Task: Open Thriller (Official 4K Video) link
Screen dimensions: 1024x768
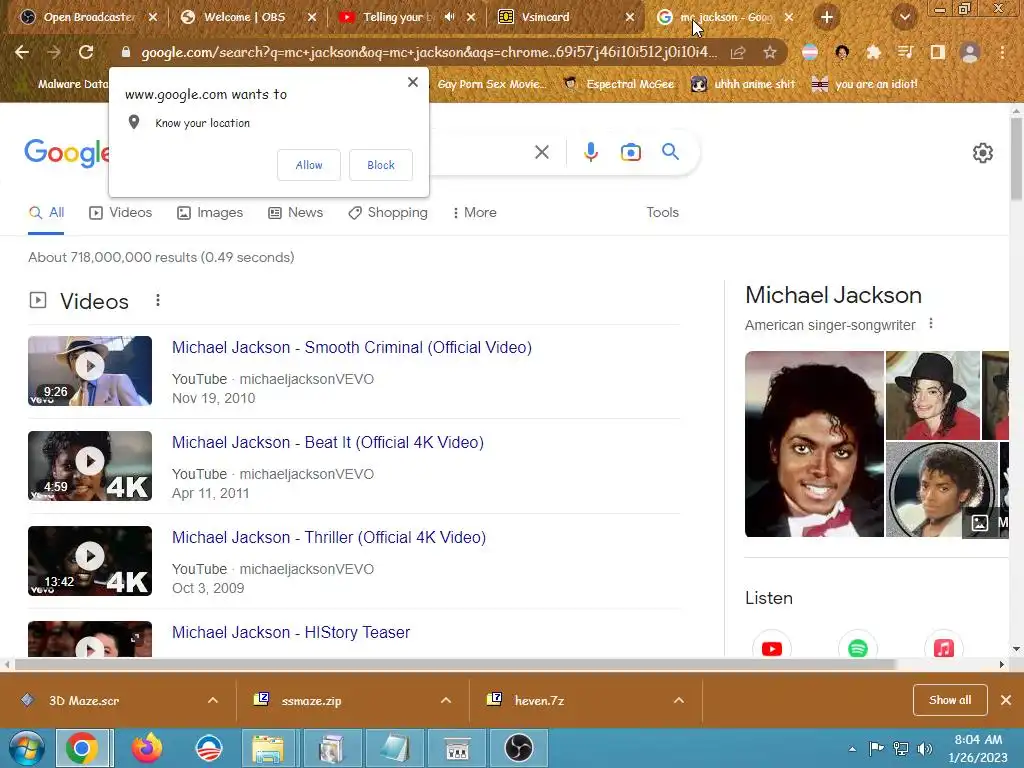Action: click(329, 537)
